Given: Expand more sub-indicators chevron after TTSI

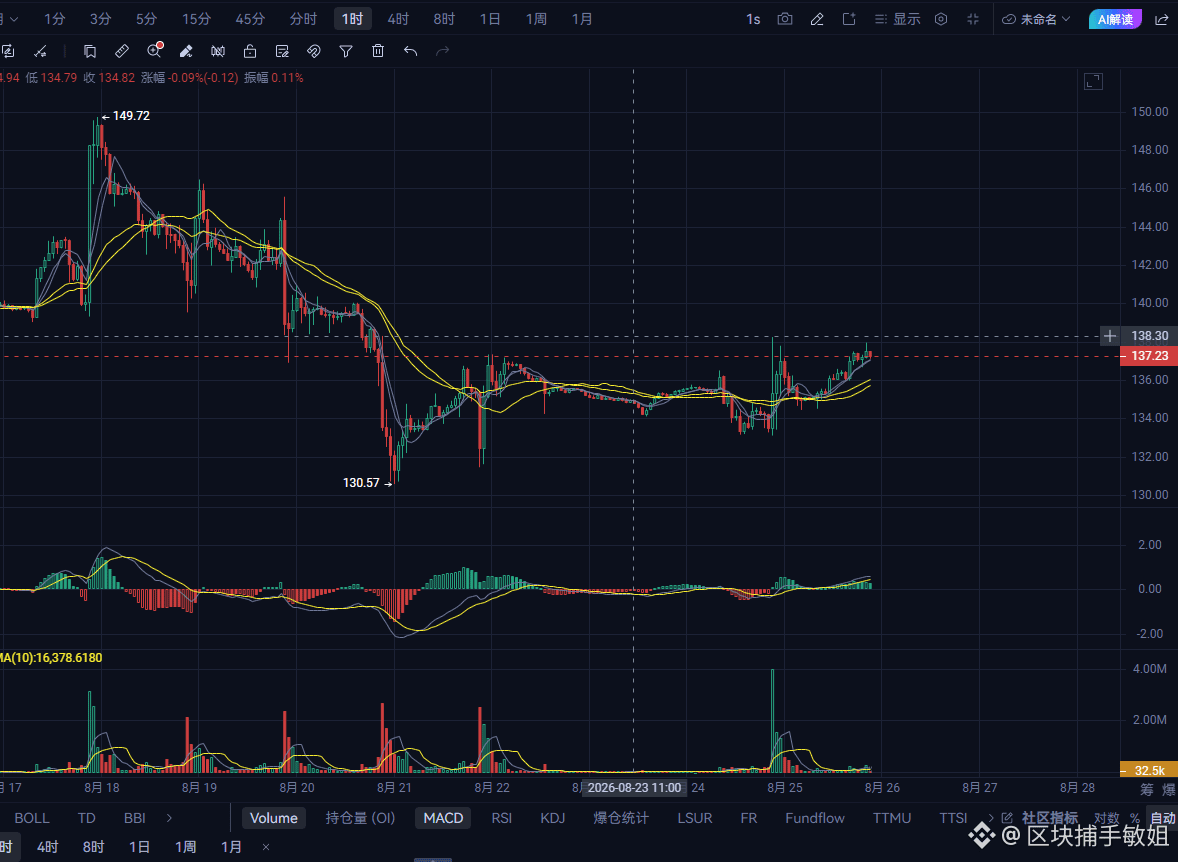Looking at the screenshot, I should click(991, 818).
